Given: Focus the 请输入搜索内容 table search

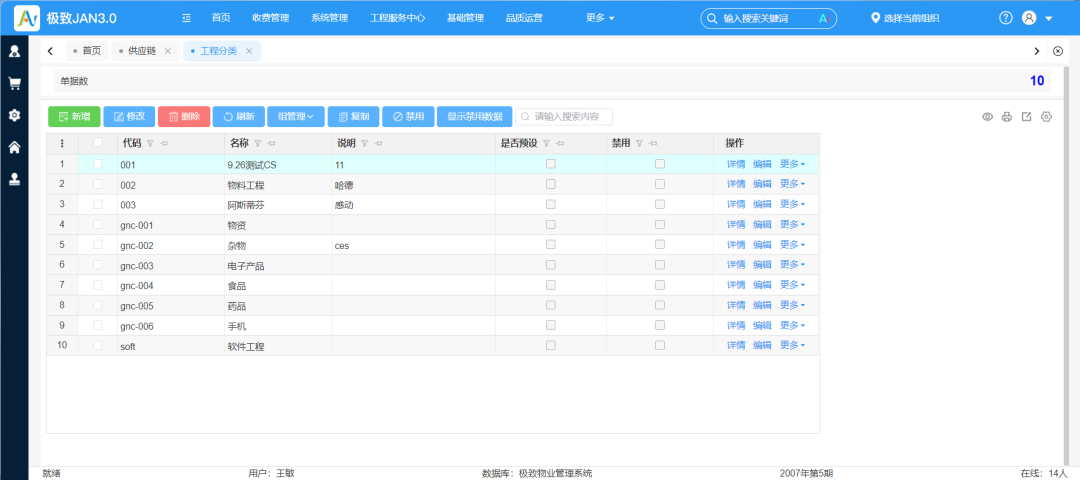Looking at the screenshot, I should pyautogui.click(x=564, y=116).
